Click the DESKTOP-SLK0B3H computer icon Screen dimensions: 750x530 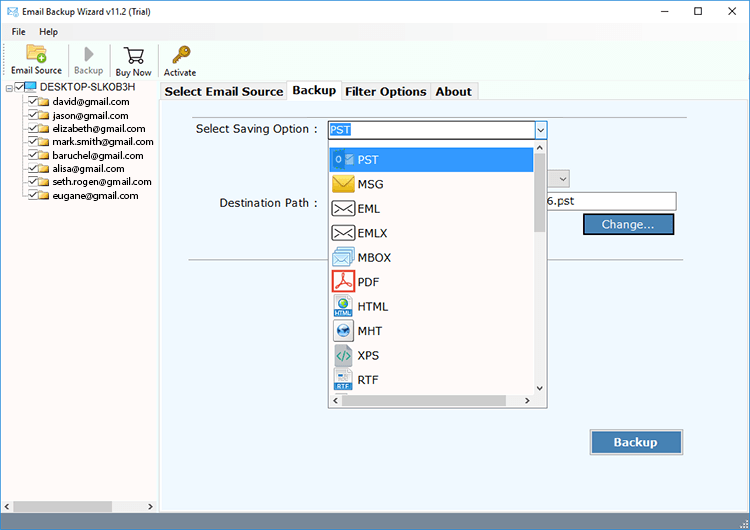pos(31,87)
